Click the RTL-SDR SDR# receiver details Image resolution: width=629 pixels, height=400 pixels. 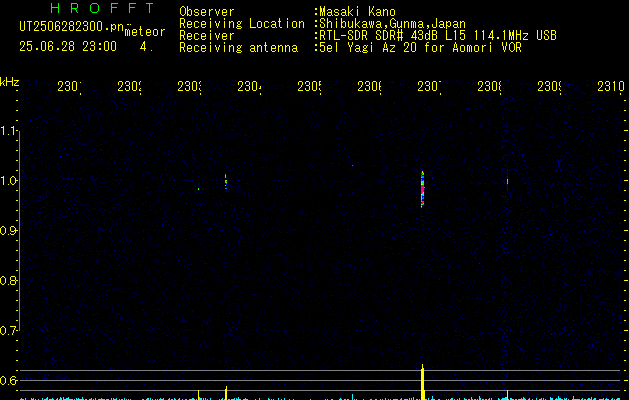tap(438, 36)
